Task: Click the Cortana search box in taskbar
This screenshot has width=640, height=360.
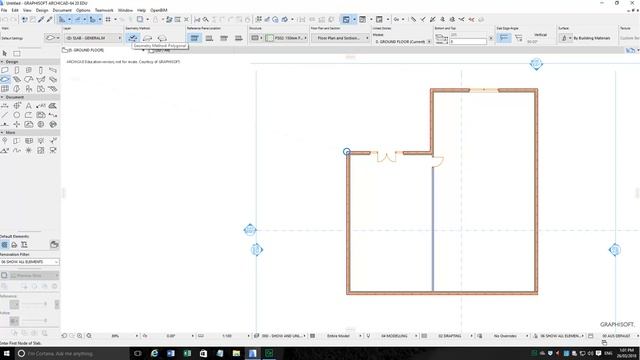Action: pyautogui.click(x=72, y=353)
